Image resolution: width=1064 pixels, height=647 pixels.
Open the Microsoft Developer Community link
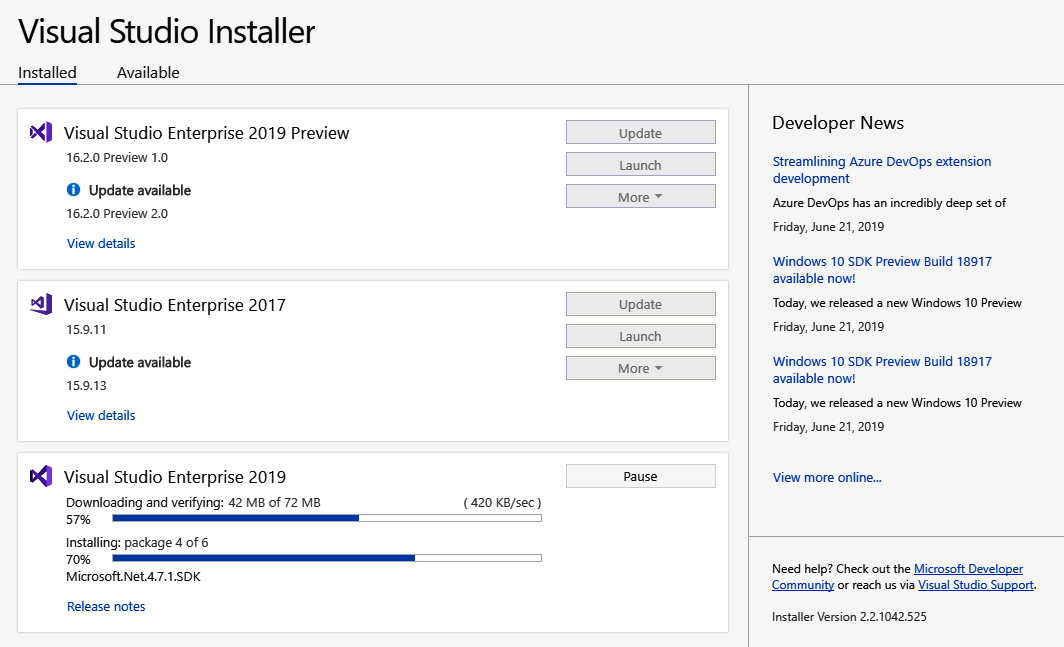(977, 569)
